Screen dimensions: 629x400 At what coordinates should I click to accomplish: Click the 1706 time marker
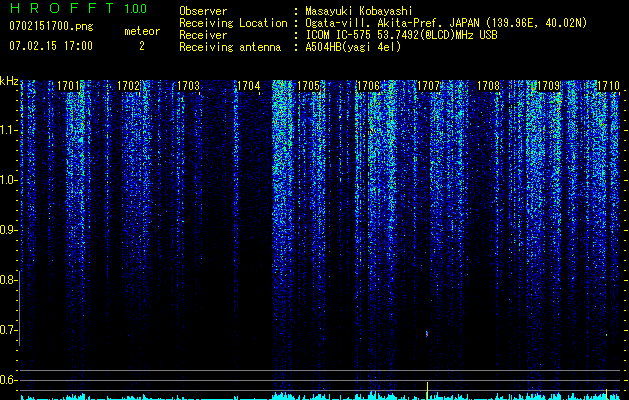[x=368, y=86]
